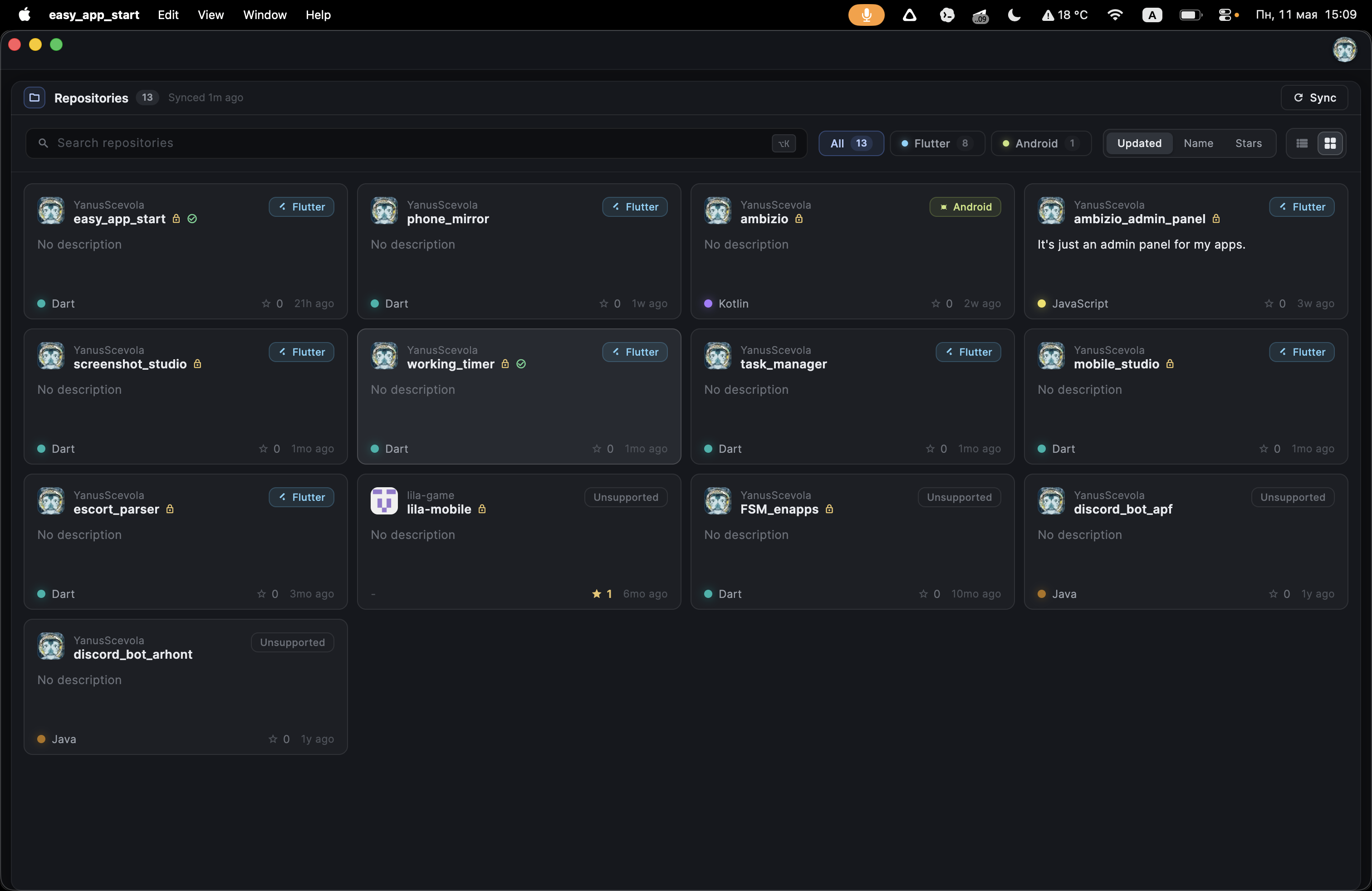1372x891 pixels.
Task: Click the search magnifier icon
Action: click(x=43, y=143)
